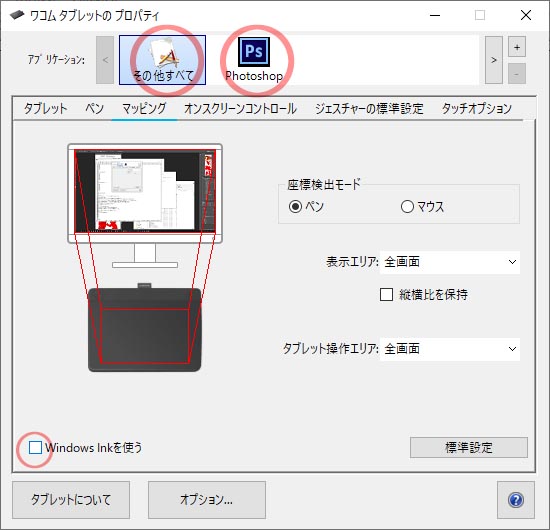Minimize the Wacom properties window
This screenshot has width=550, height=530.
pos(435,15)
